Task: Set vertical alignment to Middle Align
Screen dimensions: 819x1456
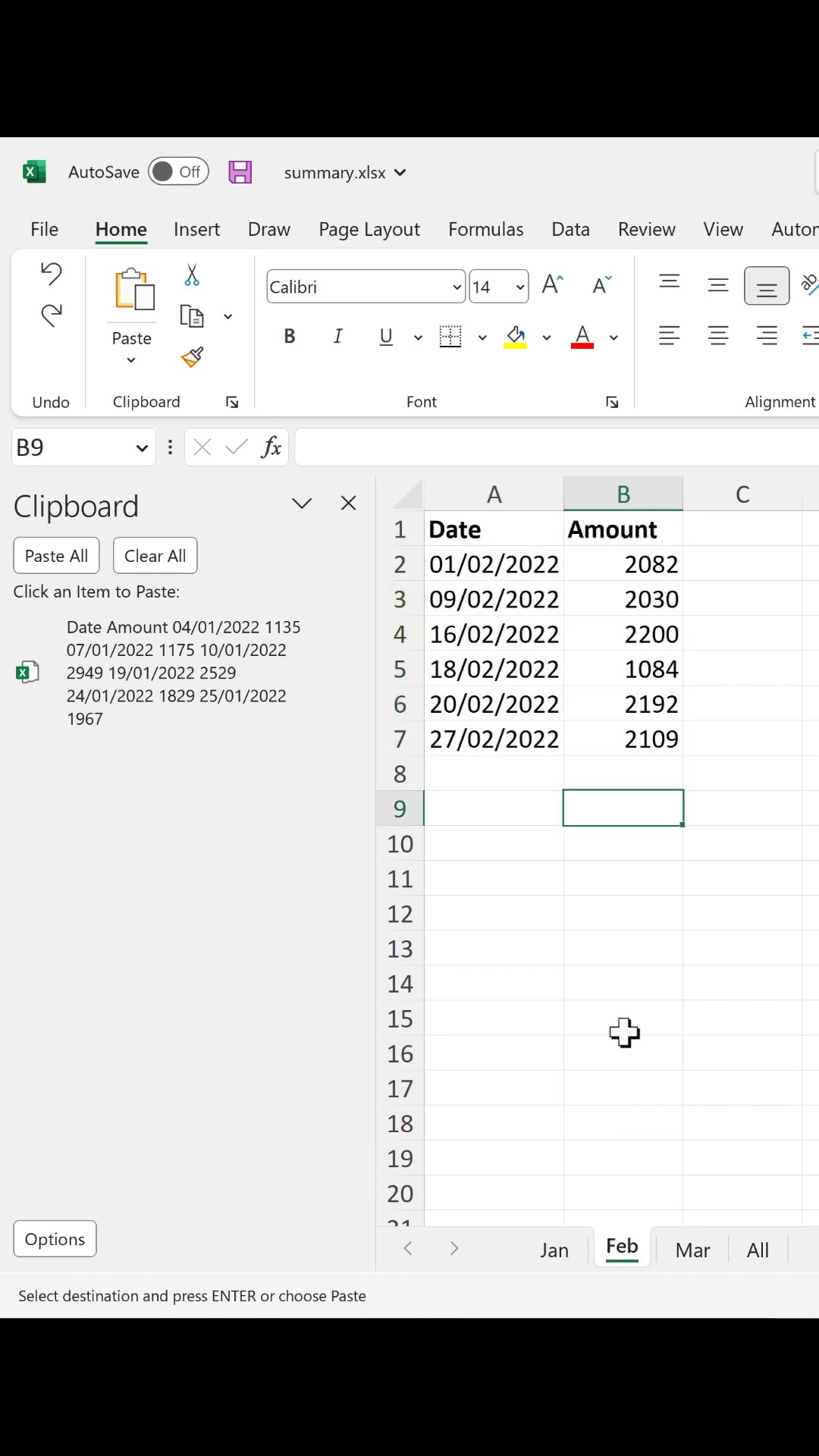Action: pyautogui.click(x=717, y=285)
